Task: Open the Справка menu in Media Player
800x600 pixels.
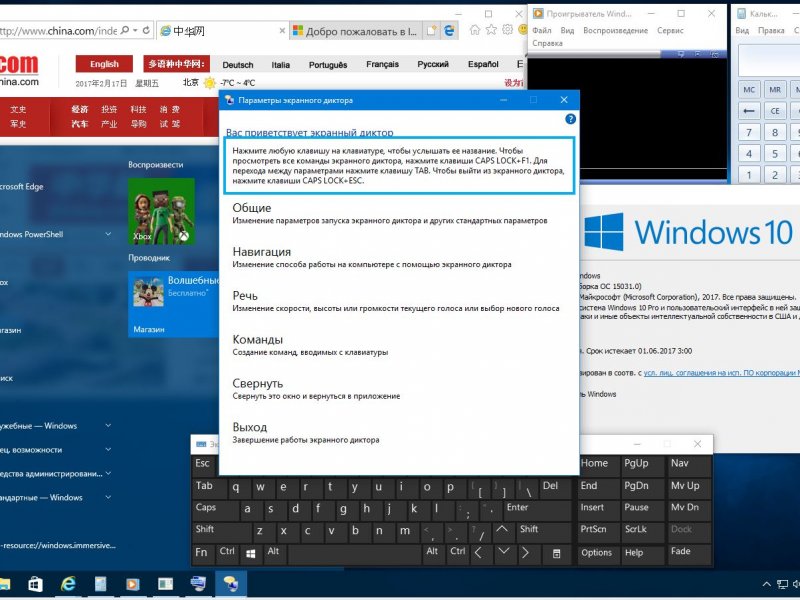Action: [x=547, y=43]
